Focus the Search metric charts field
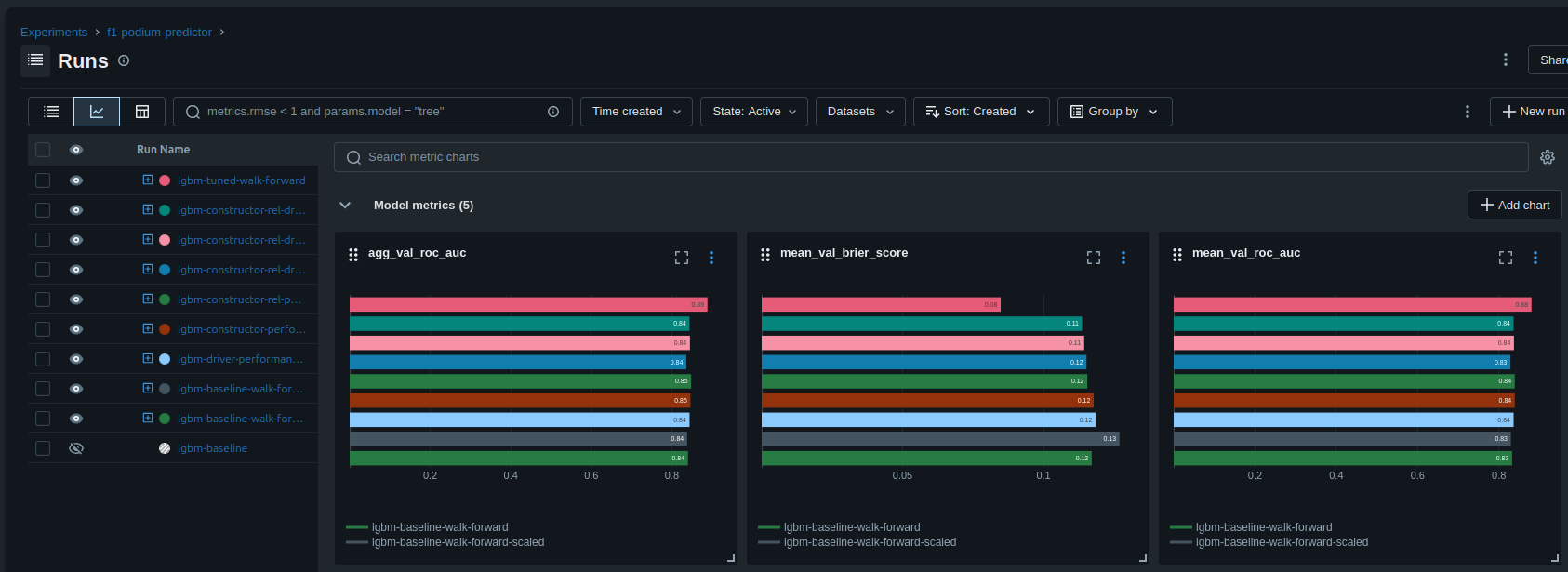The image size is (1568, 572). [931, 157]
